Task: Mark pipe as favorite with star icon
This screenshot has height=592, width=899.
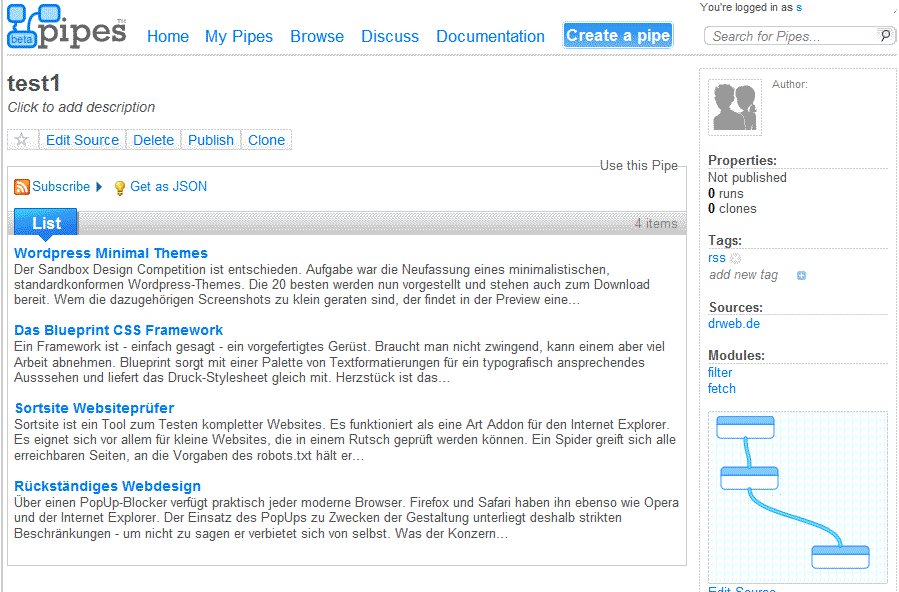Action: (22, 140)
